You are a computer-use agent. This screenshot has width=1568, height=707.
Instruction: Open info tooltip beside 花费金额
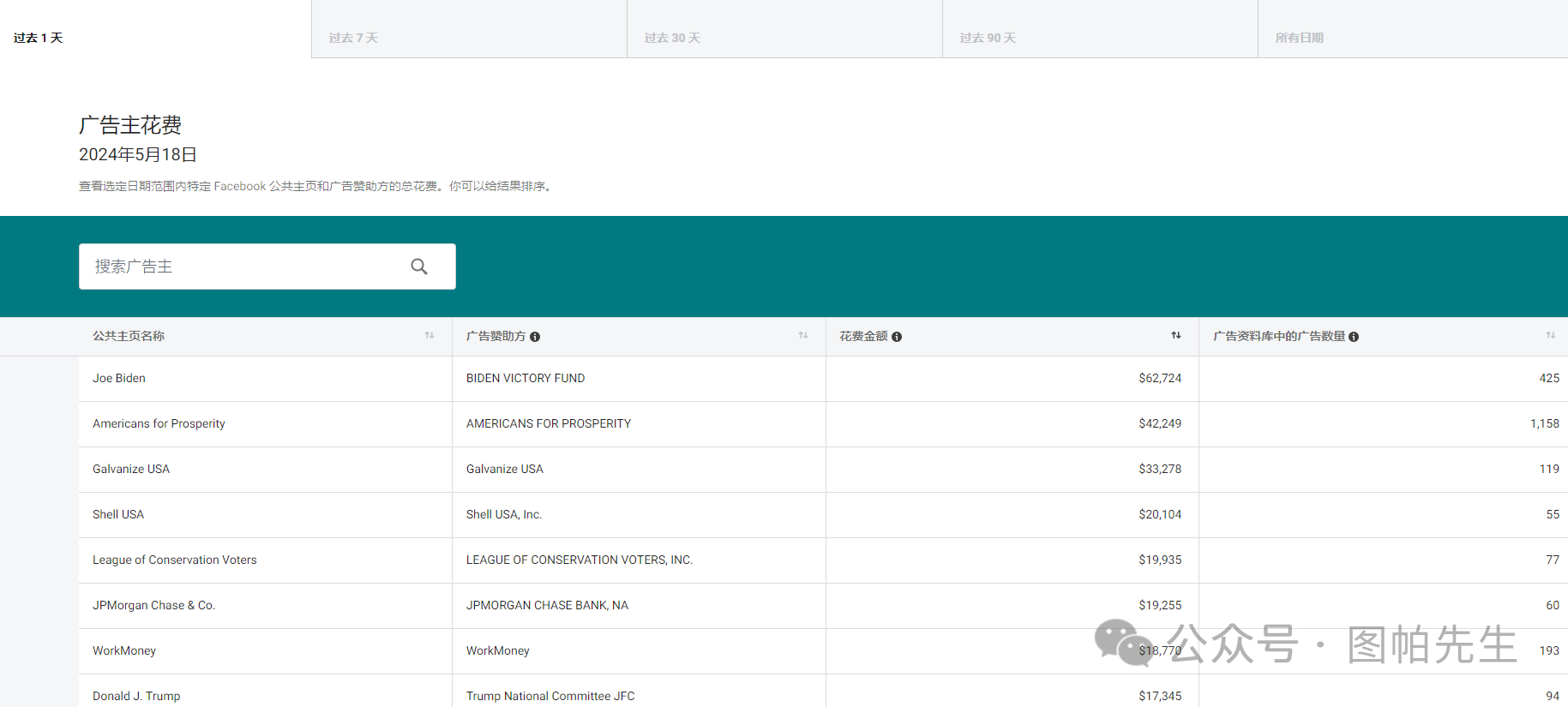897,337
